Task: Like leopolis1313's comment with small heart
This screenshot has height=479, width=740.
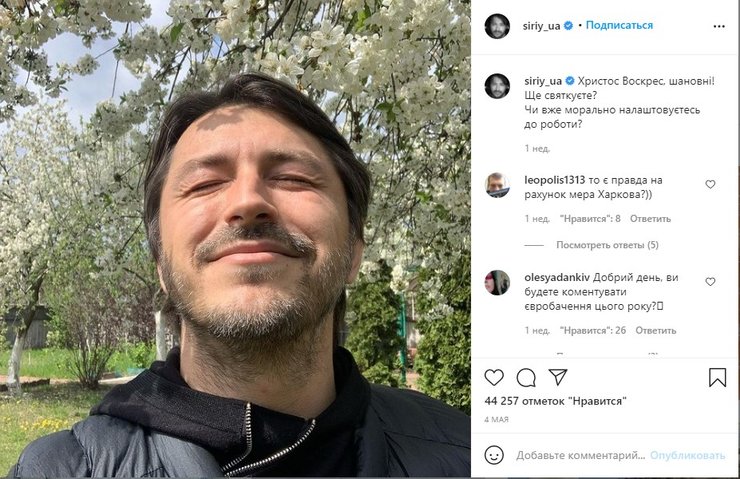Action: [710, 185]
